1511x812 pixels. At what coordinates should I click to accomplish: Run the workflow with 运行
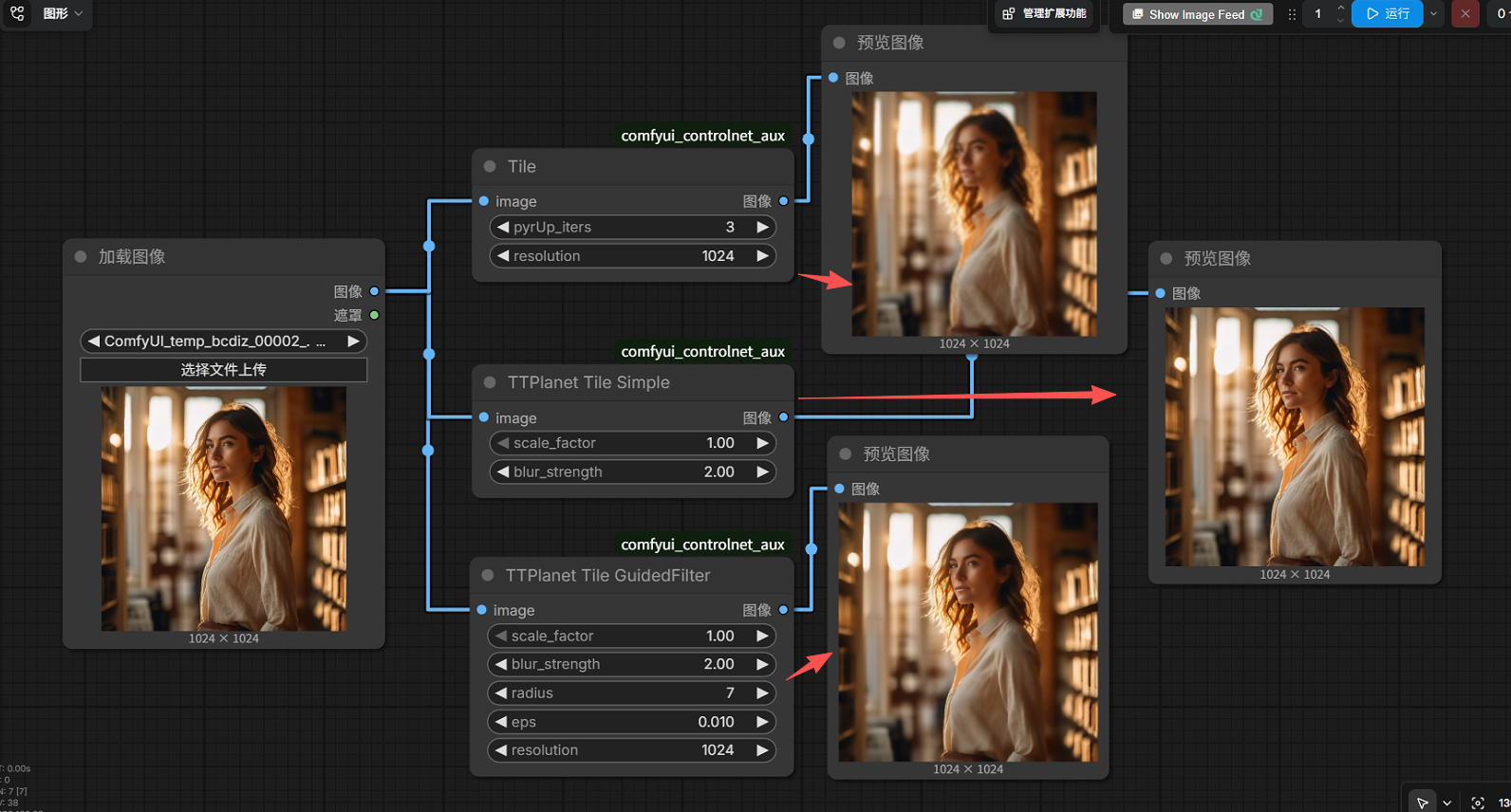pyautogui.click(x=1388, y=14)
